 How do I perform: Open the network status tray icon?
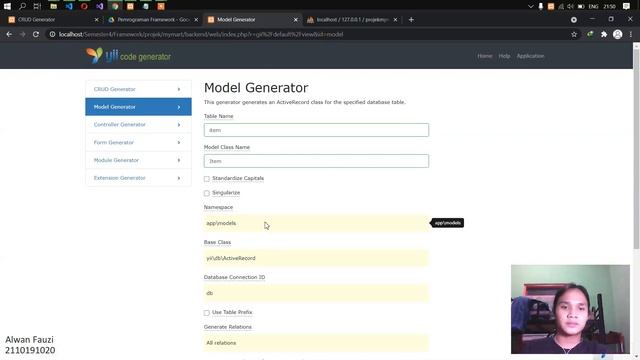point(561,6)
